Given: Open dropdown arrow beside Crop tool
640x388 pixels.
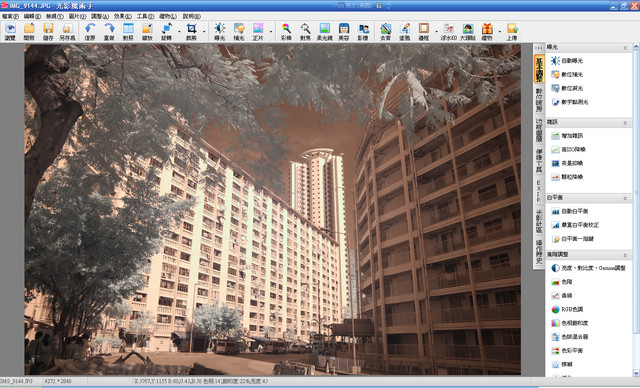Looking at the screenshot, I should point(204,31).
